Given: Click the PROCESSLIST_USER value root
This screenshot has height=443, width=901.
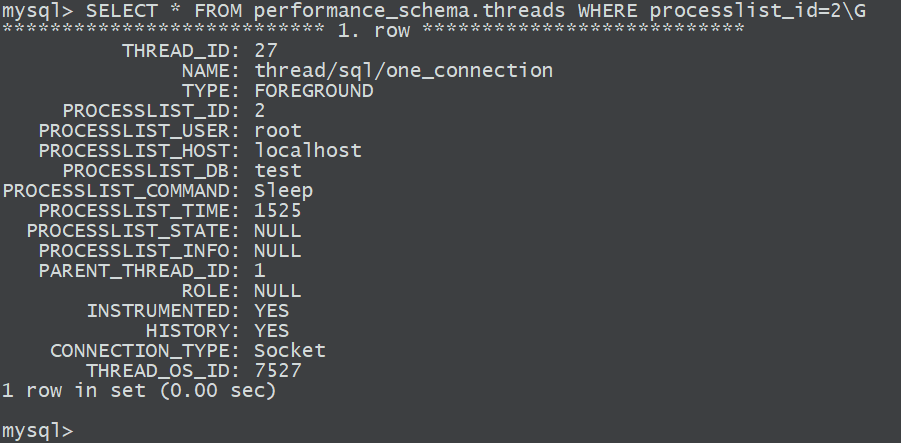Looking at the screenshot, I should (278, 130).
